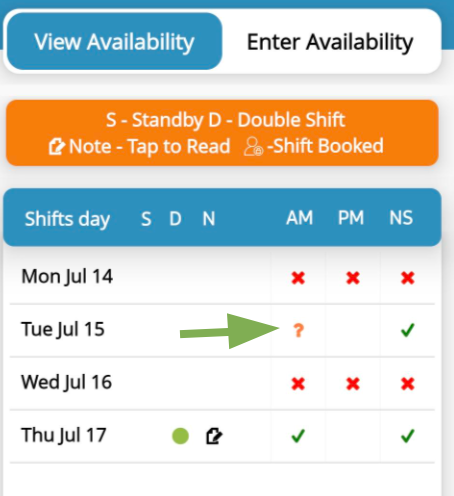This screenshot has height=496, width=454.
Task: Click the Note legend icon in orange banner
Action: click(56, 147)
